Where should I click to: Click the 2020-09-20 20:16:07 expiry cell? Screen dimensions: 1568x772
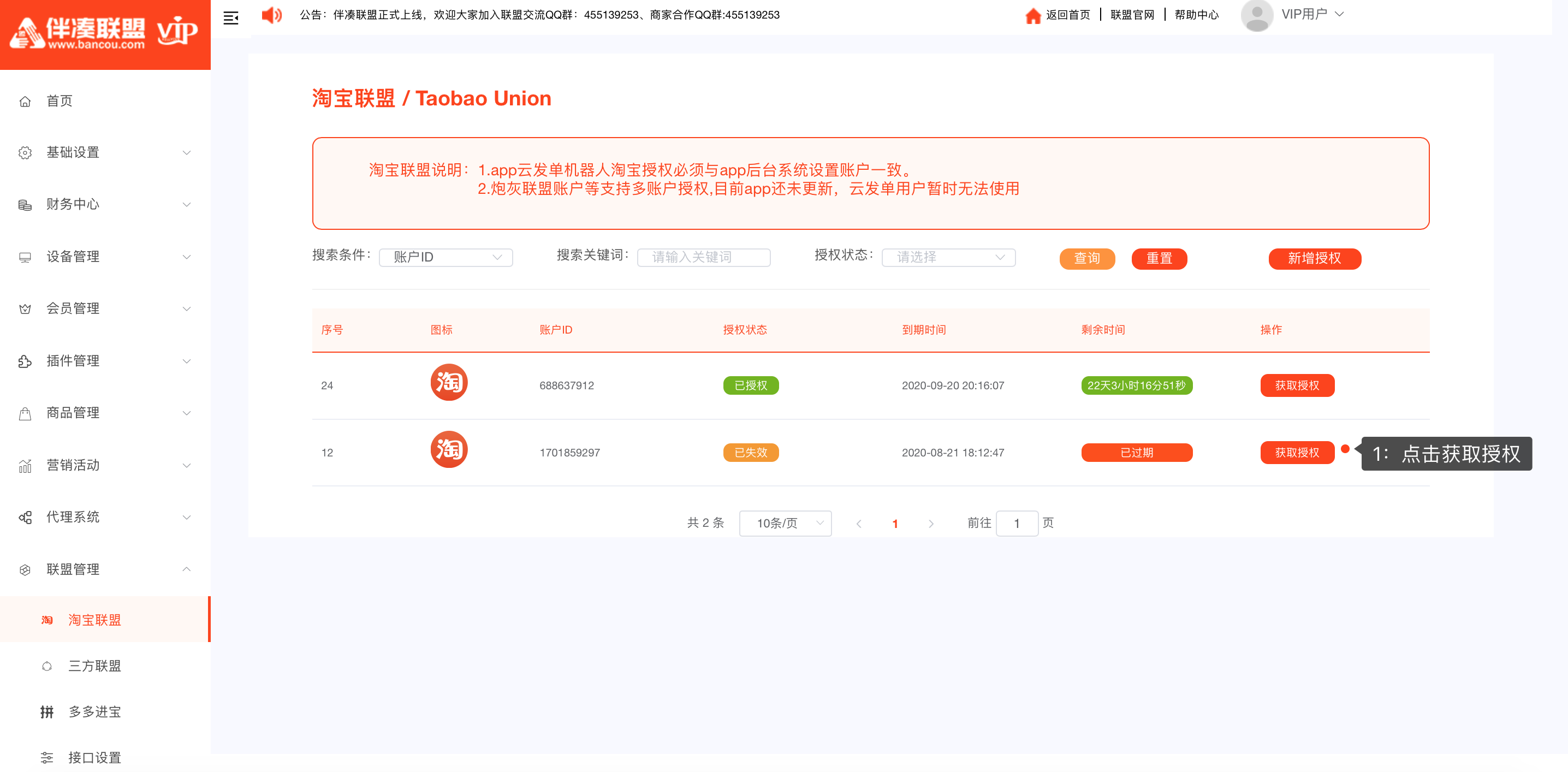(953, 385)
